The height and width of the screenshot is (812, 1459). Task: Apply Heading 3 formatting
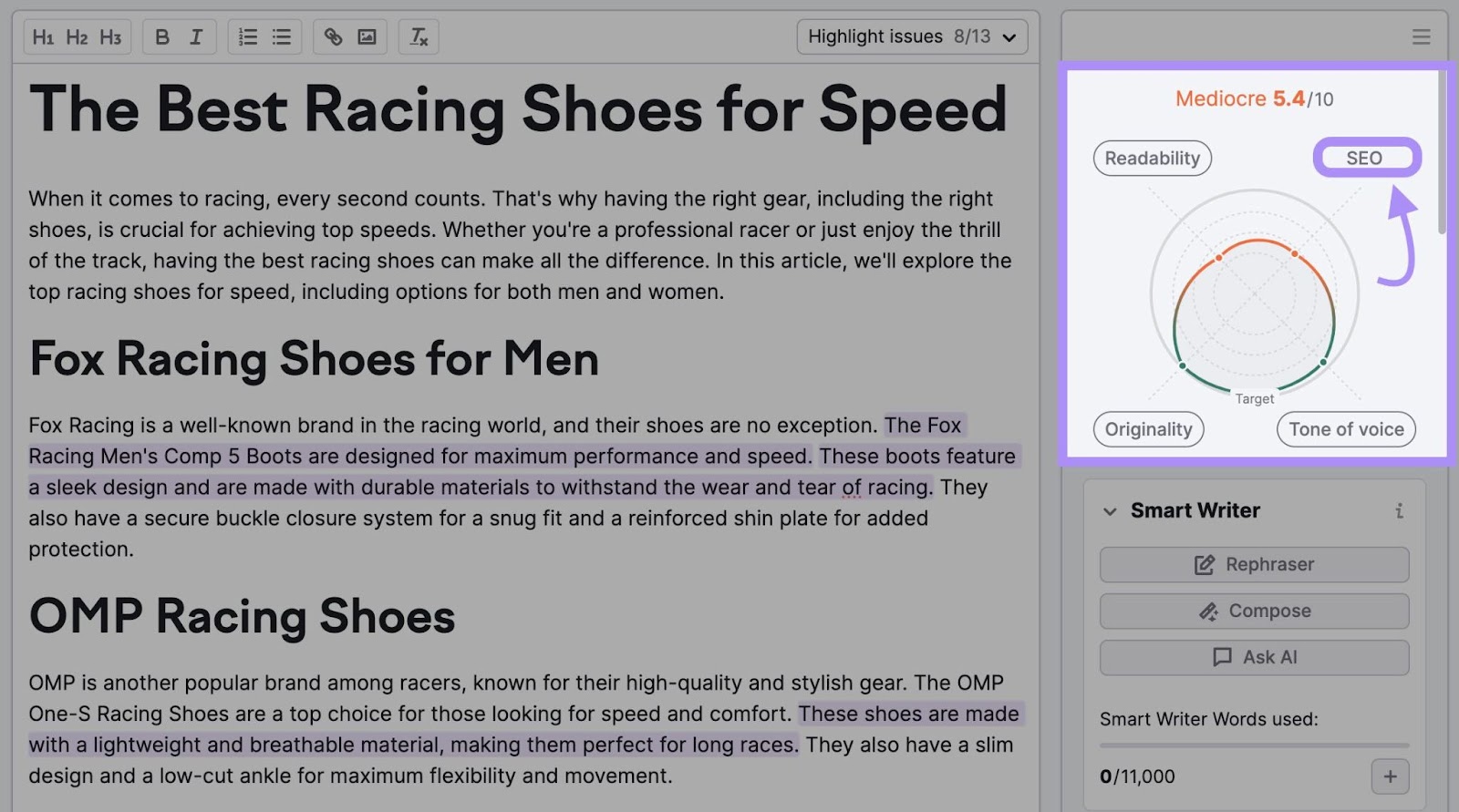pyautogui.click(x=110, y=37)
